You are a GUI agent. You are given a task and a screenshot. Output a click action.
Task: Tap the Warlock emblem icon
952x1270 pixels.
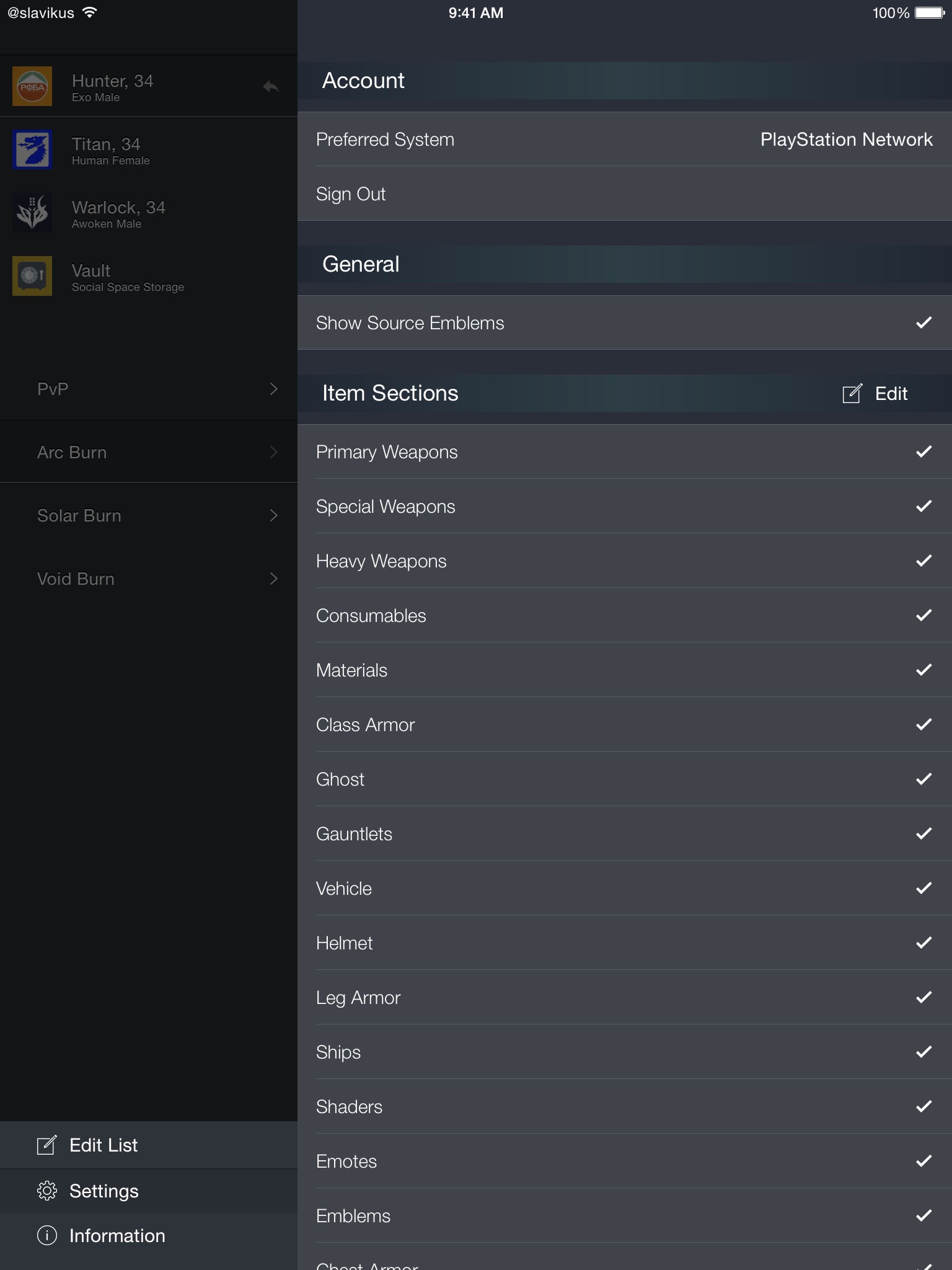pyautogui.click(x=32, y=213)
